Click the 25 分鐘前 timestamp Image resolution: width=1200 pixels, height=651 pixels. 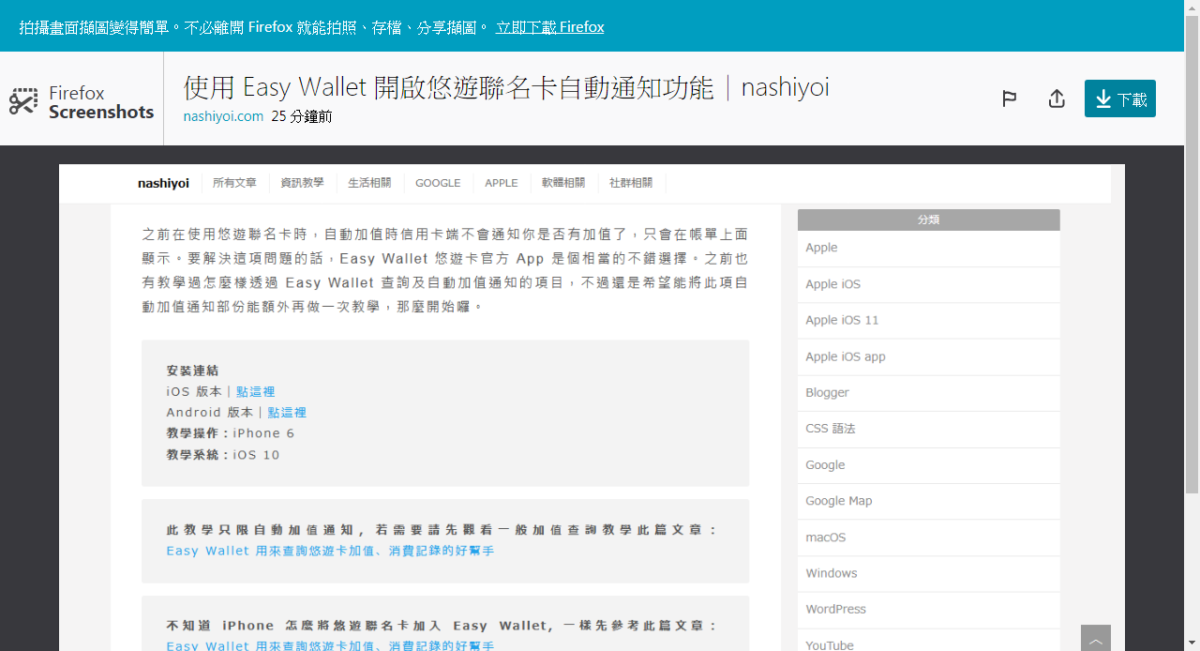(302, 116)
